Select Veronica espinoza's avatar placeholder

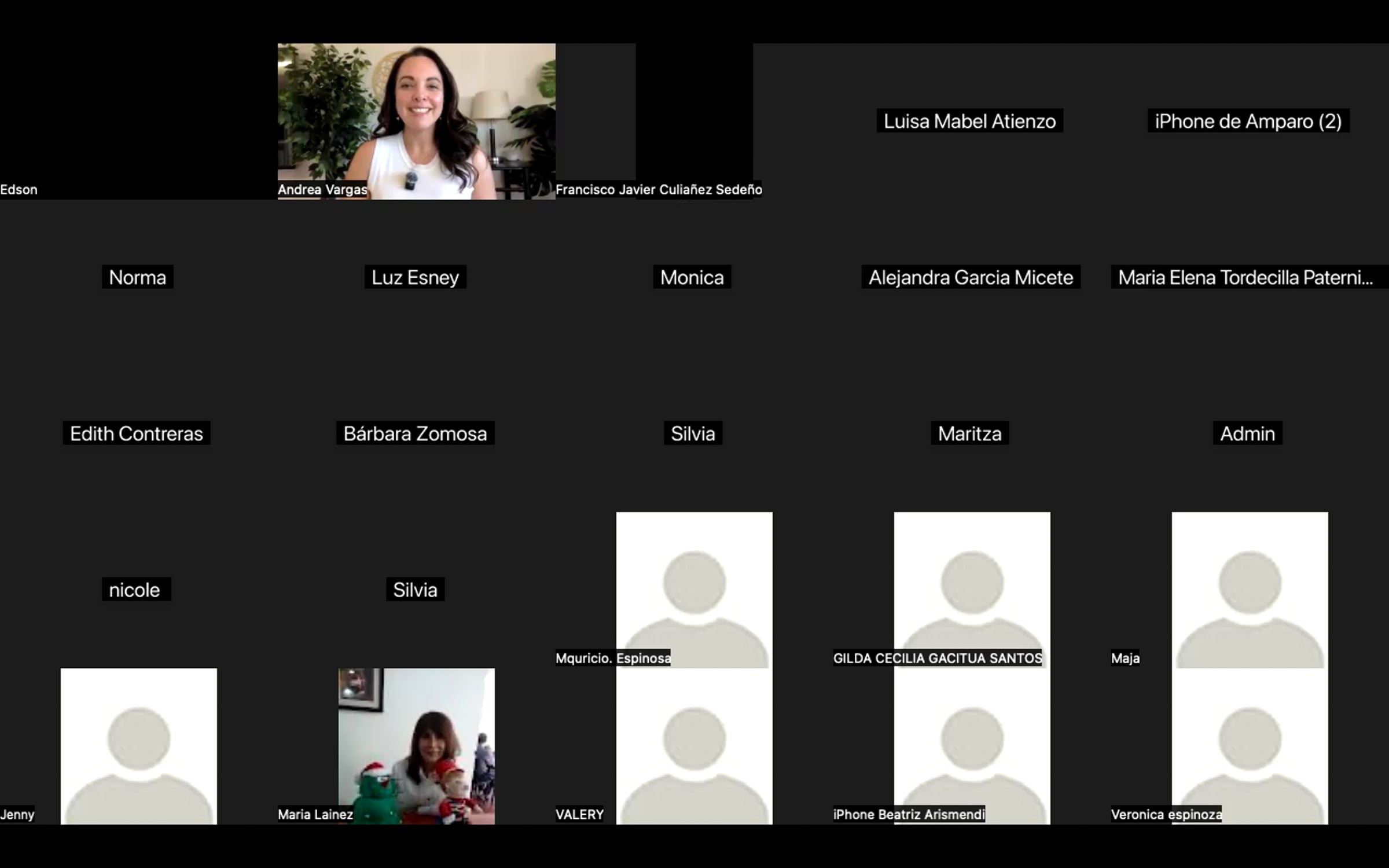point(1250,746)
